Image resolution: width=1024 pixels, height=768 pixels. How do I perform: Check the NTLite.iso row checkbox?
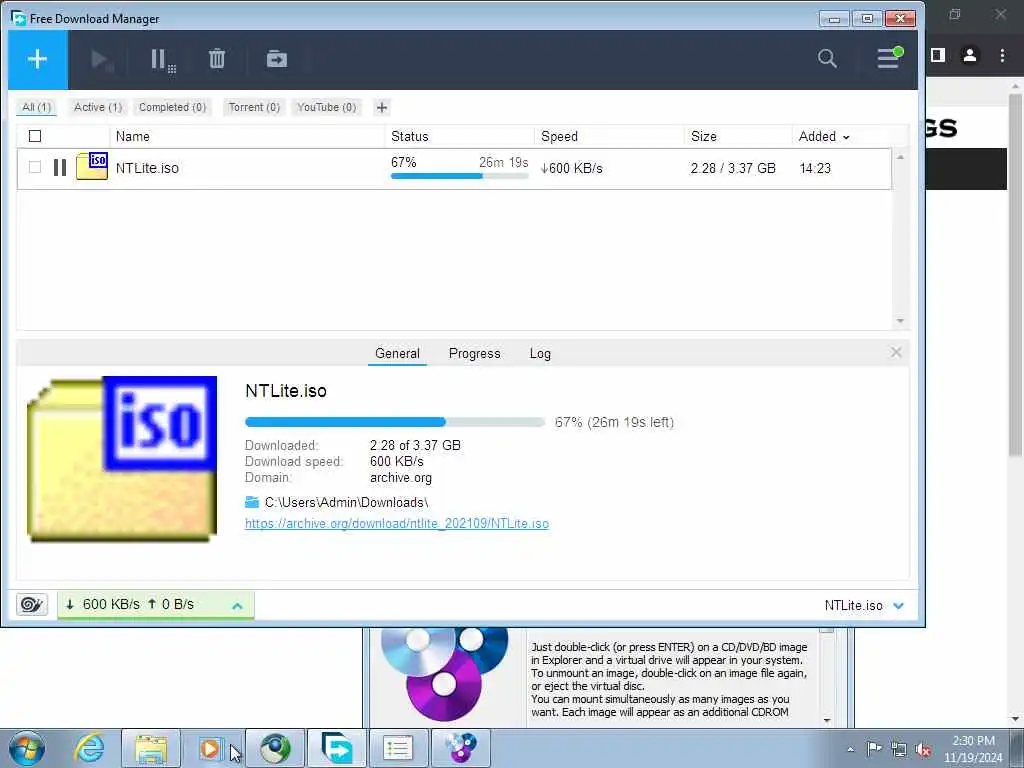35,167
